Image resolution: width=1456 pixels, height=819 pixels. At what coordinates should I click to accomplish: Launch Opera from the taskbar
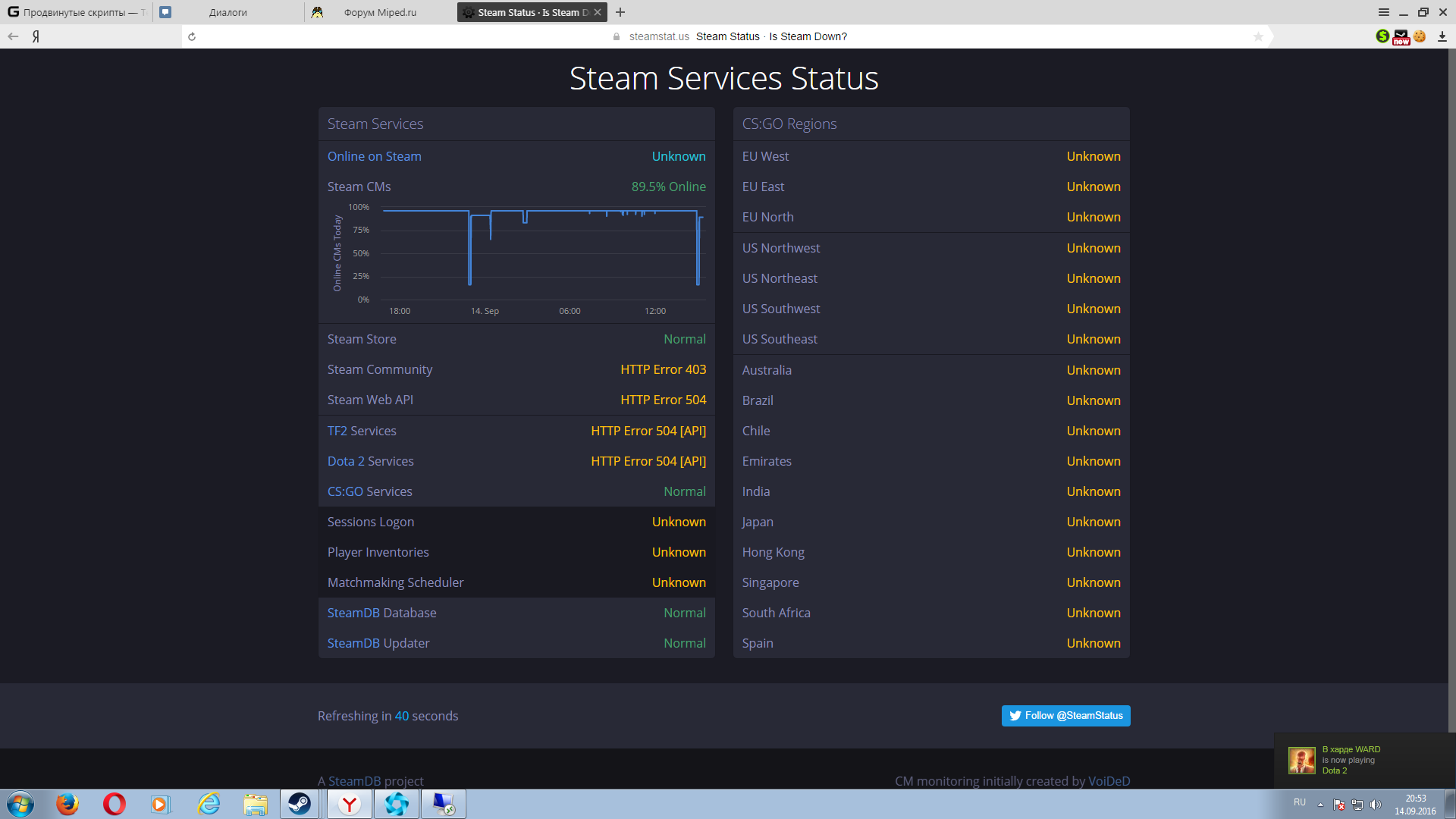(115, 804)
